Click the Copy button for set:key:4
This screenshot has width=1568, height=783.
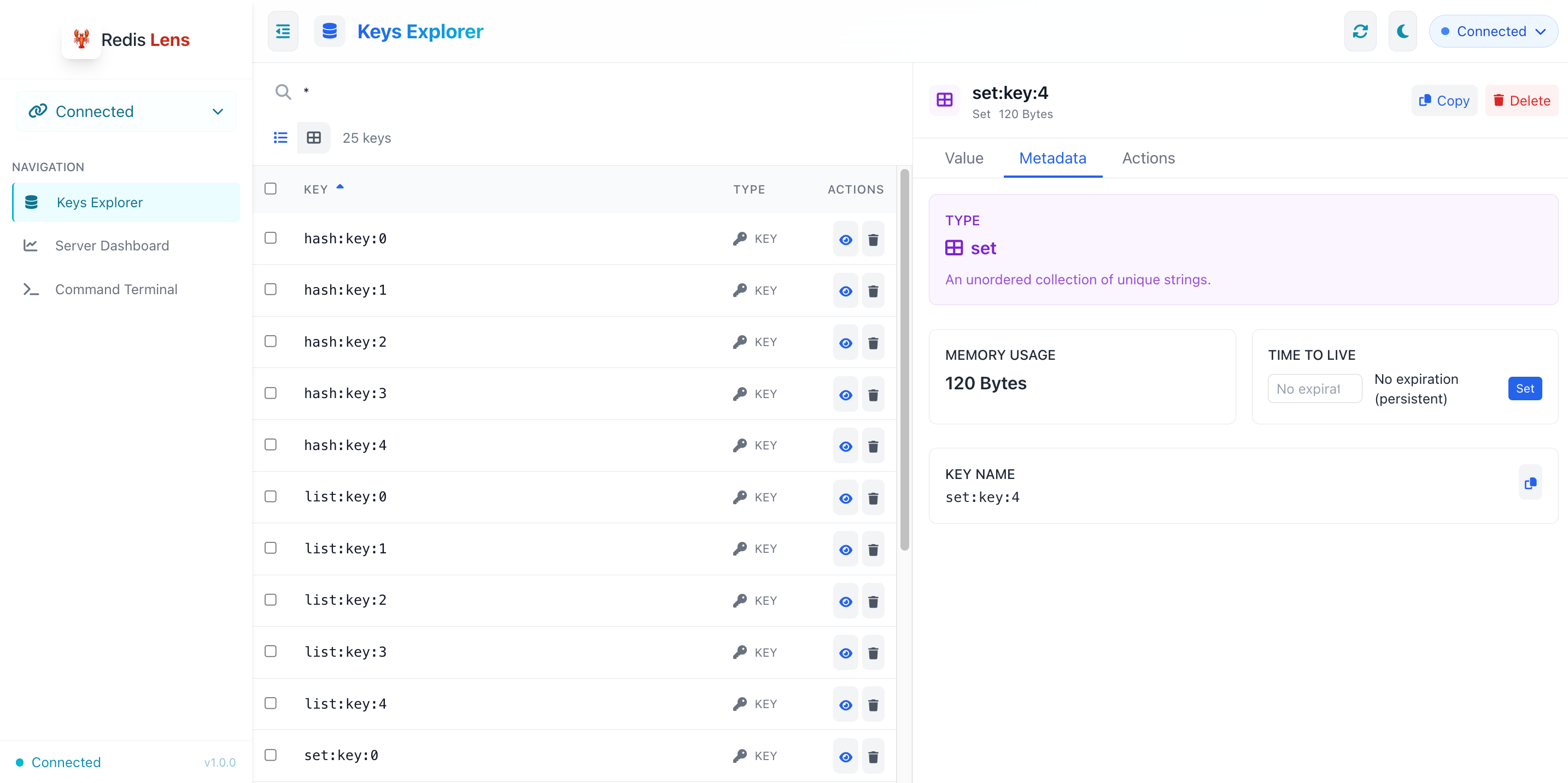click(1444, 101)
